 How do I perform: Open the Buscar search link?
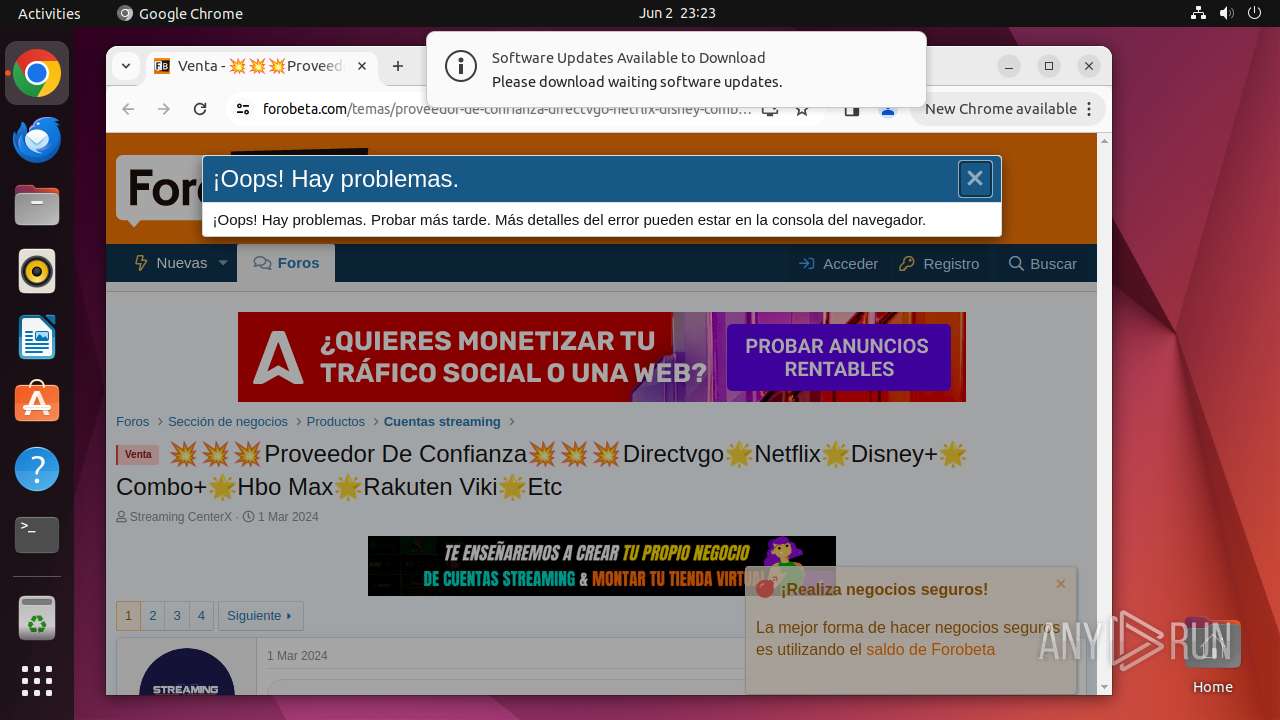(1043, 264)
